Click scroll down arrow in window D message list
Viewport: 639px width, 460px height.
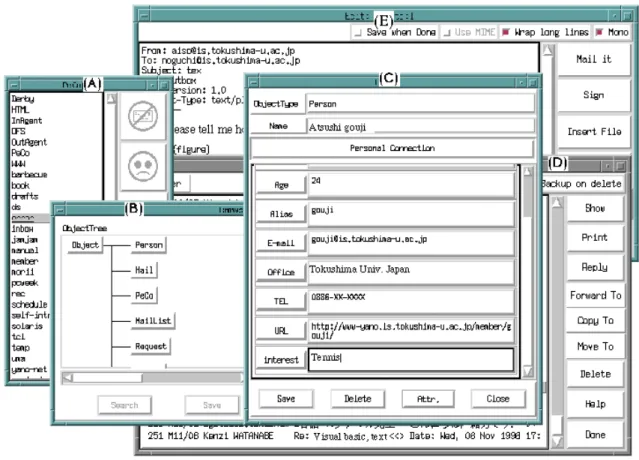pyautogui.click(x=557, y=442)
